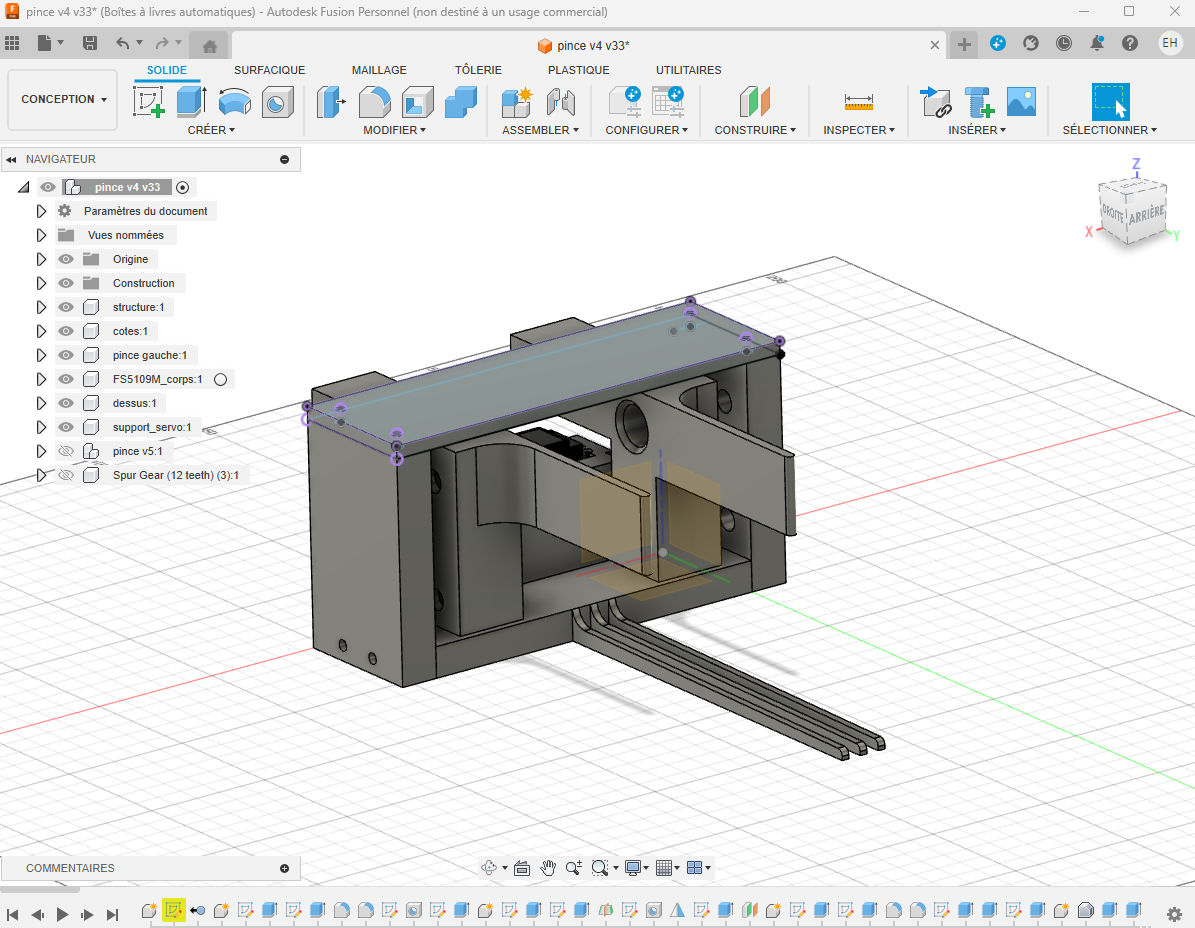The height and width of the screenshot is (928, 1195).
Task: Open the Measure tool under Inspecter
Action: (x=858, y=102)
